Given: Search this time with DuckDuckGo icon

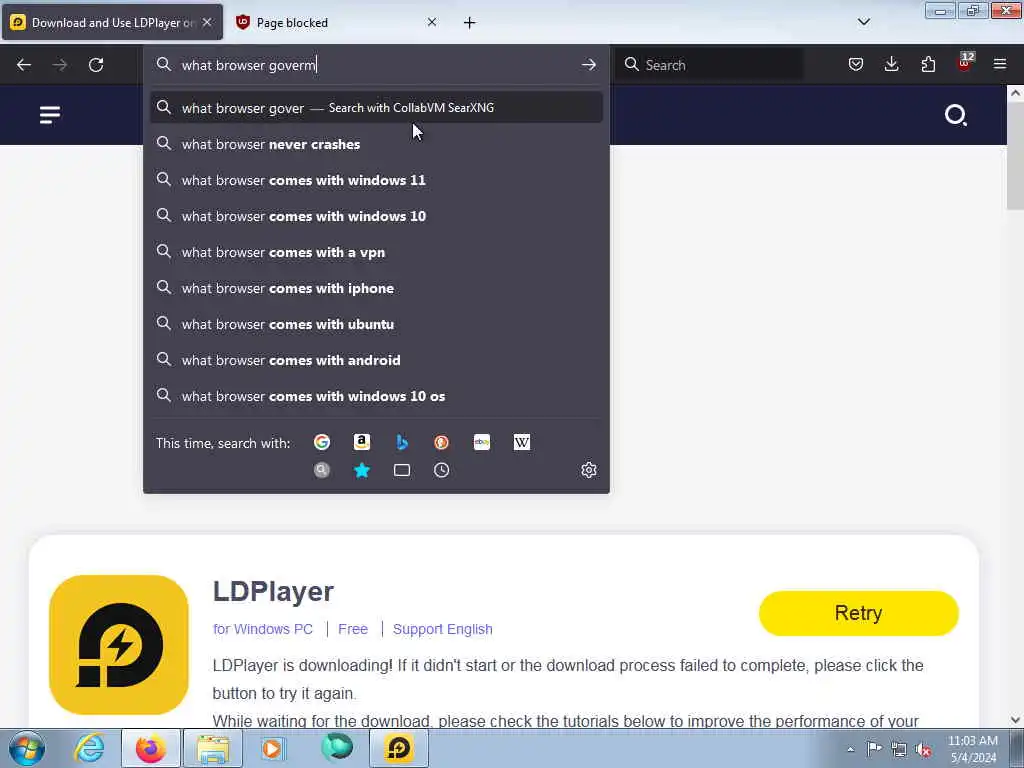Looking at the screenshot, I should (441, 442).
